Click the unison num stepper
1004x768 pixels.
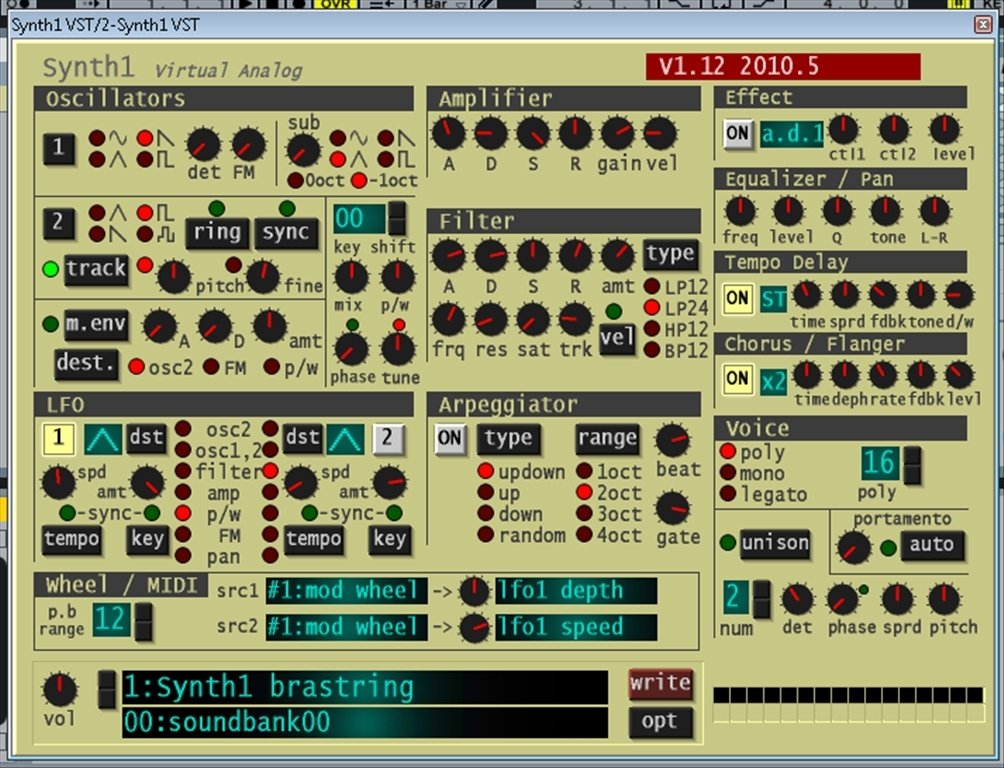761,600
